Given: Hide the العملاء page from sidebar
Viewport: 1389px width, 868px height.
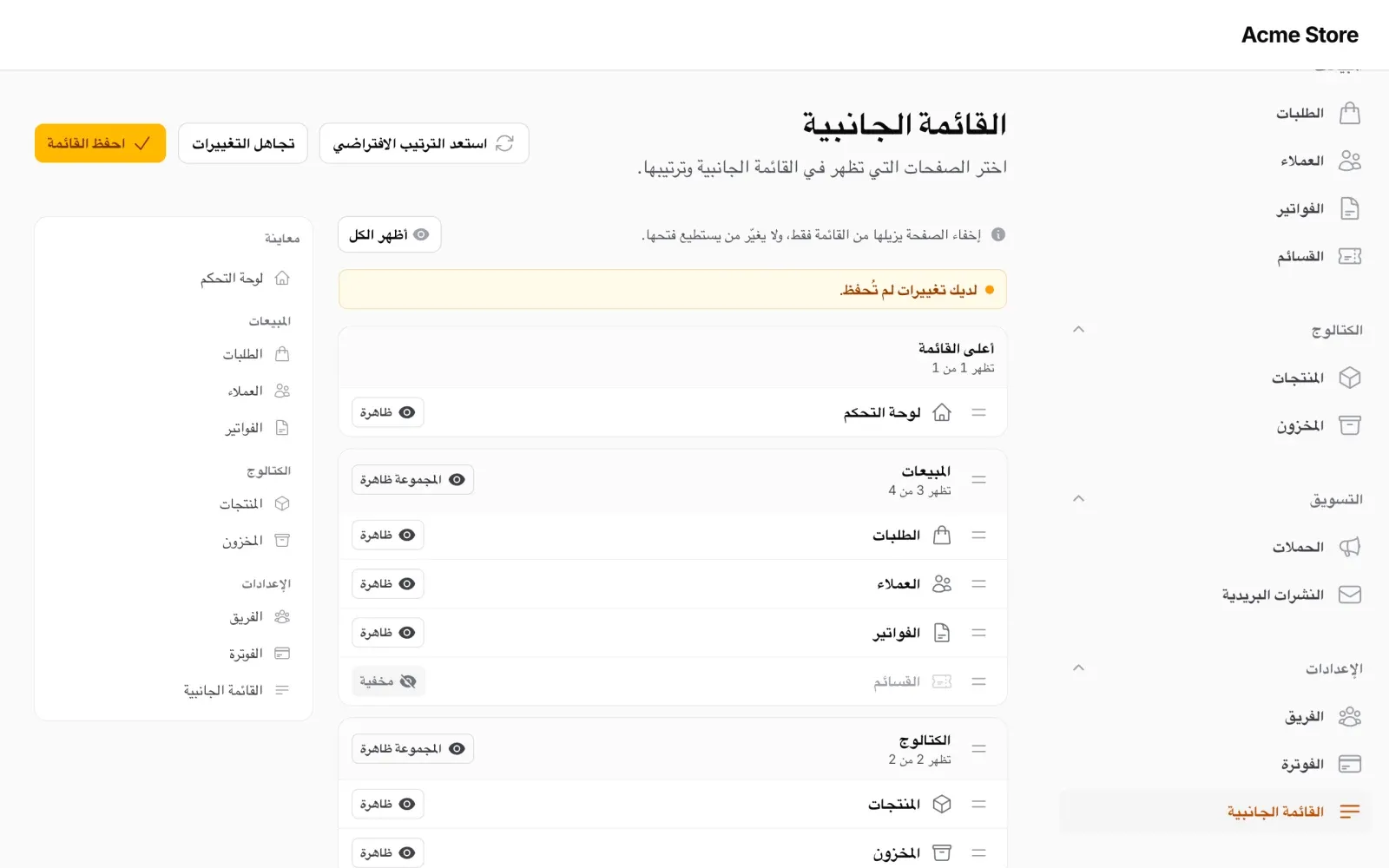Looking at the screenshot, I should click(x=387, y=584).
